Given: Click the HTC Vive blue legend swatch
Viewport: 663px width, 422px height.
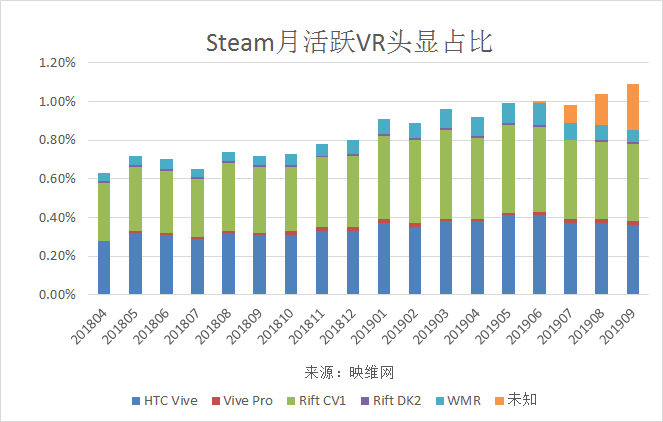Looking at the screenshot, I should [x=137, y=402].
